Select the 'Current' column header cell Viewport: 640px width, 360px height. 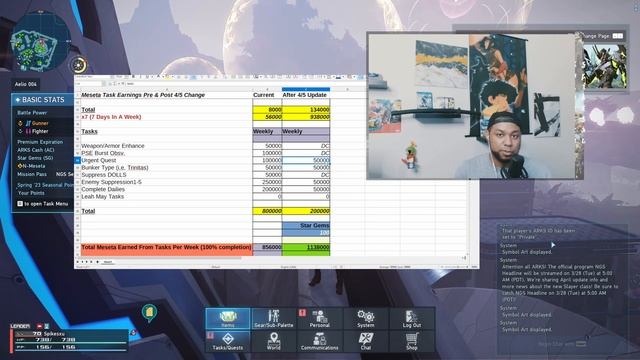tap(267, 95)
